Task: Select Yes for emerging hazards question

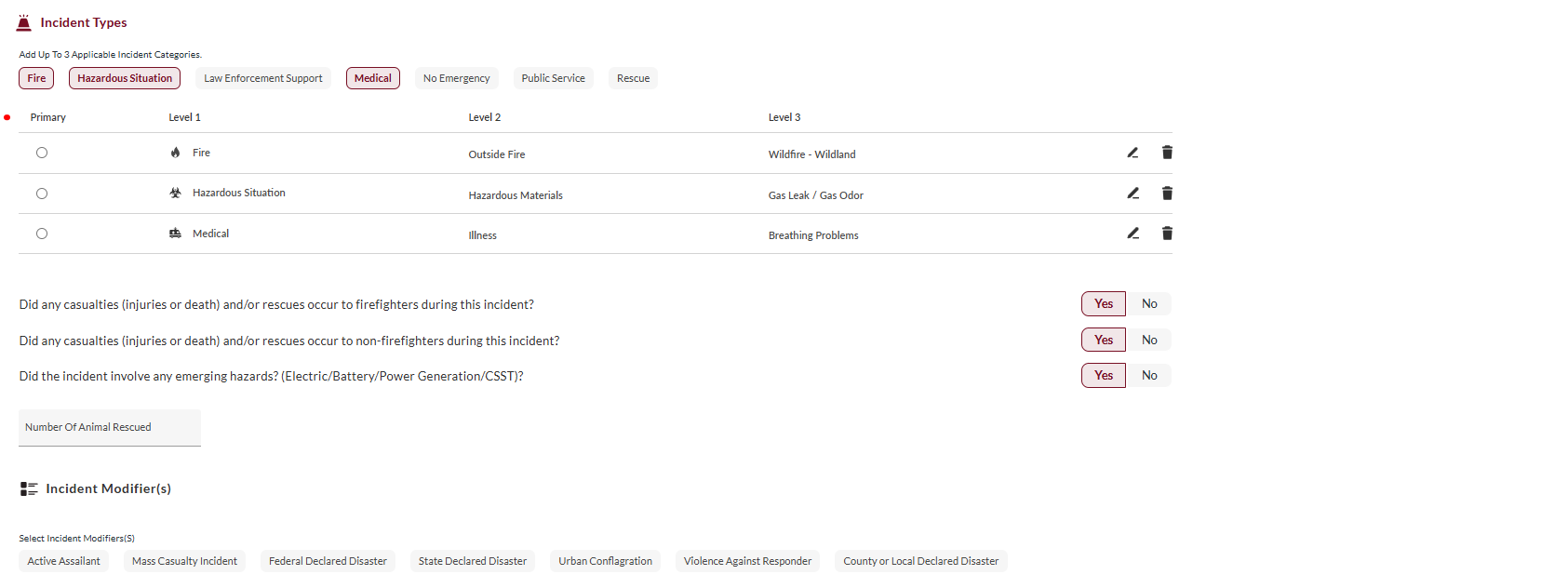Action: pyautogui.click(x=1103, y=376)
